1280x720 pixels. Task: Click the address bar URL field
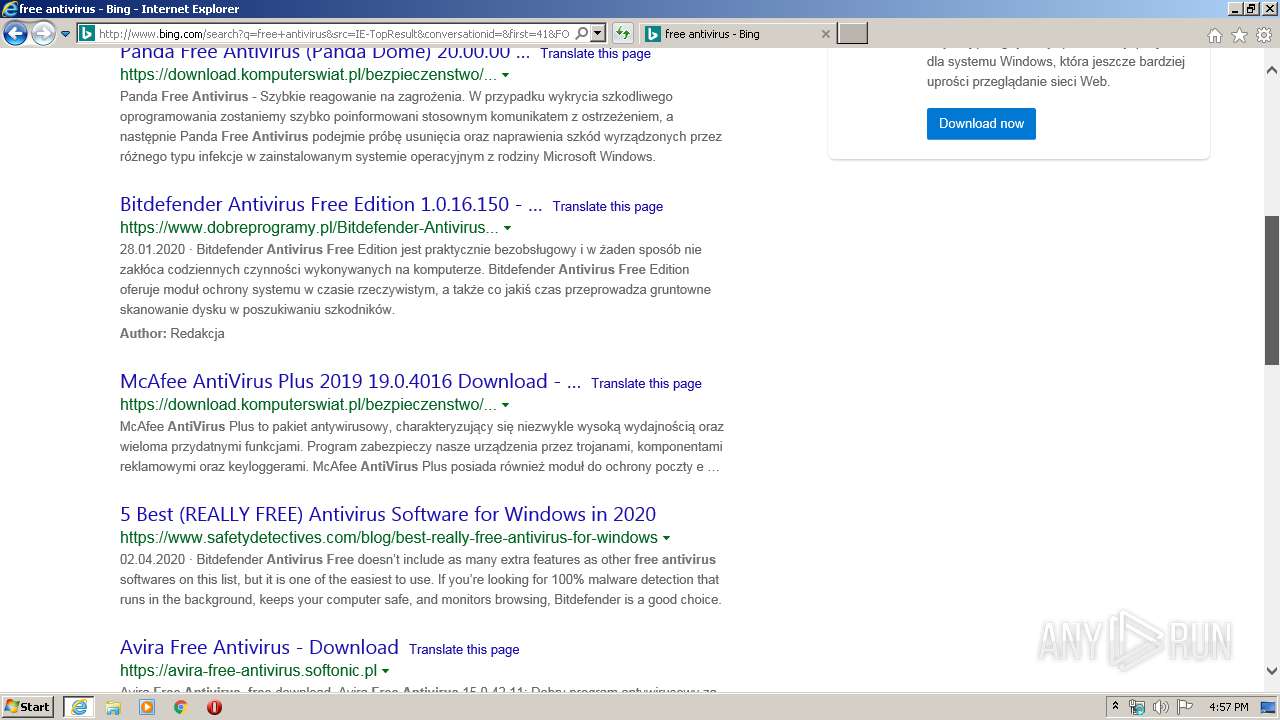pos(335,34)
